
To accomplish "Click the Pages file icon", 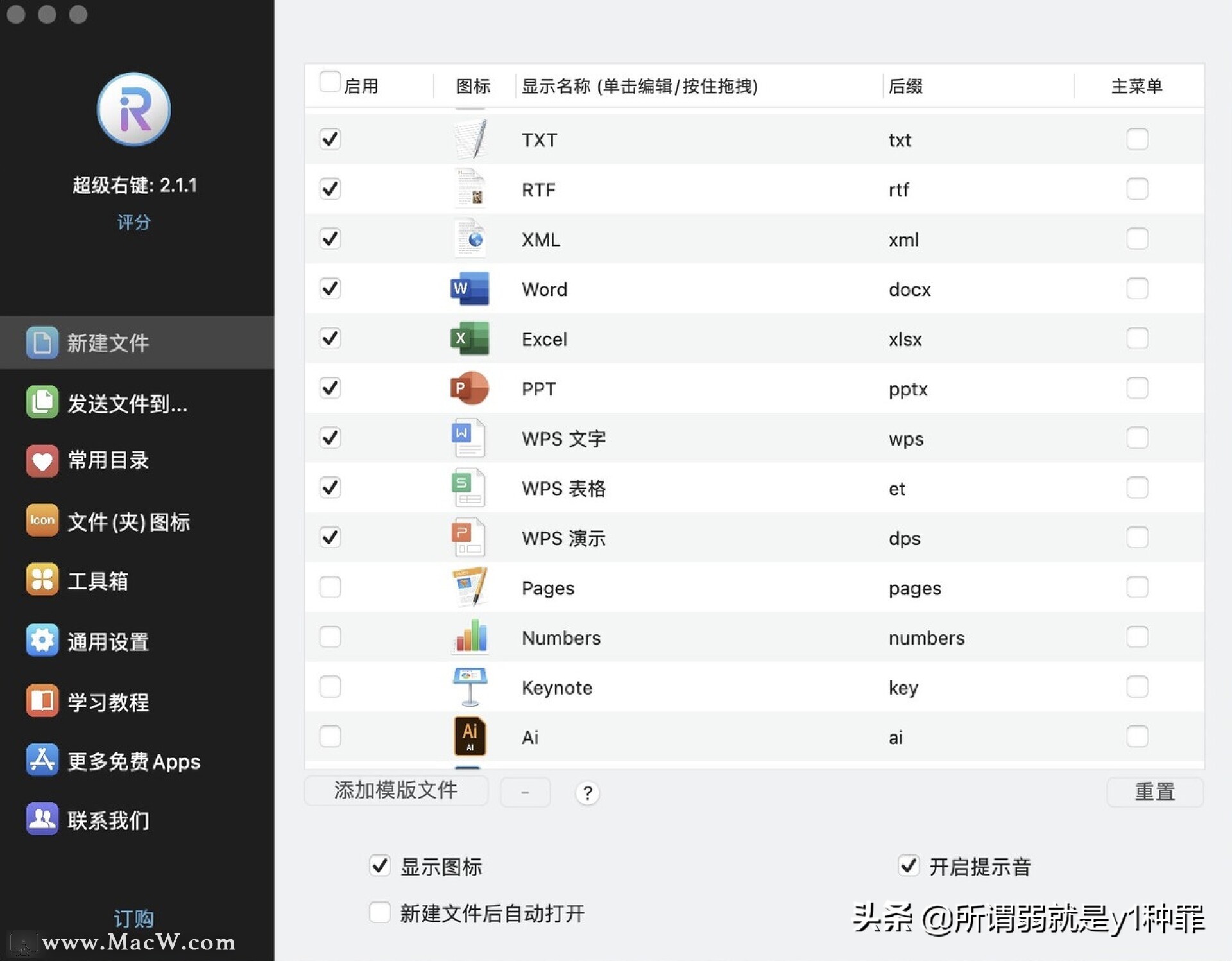I will (x=470, y=587).
